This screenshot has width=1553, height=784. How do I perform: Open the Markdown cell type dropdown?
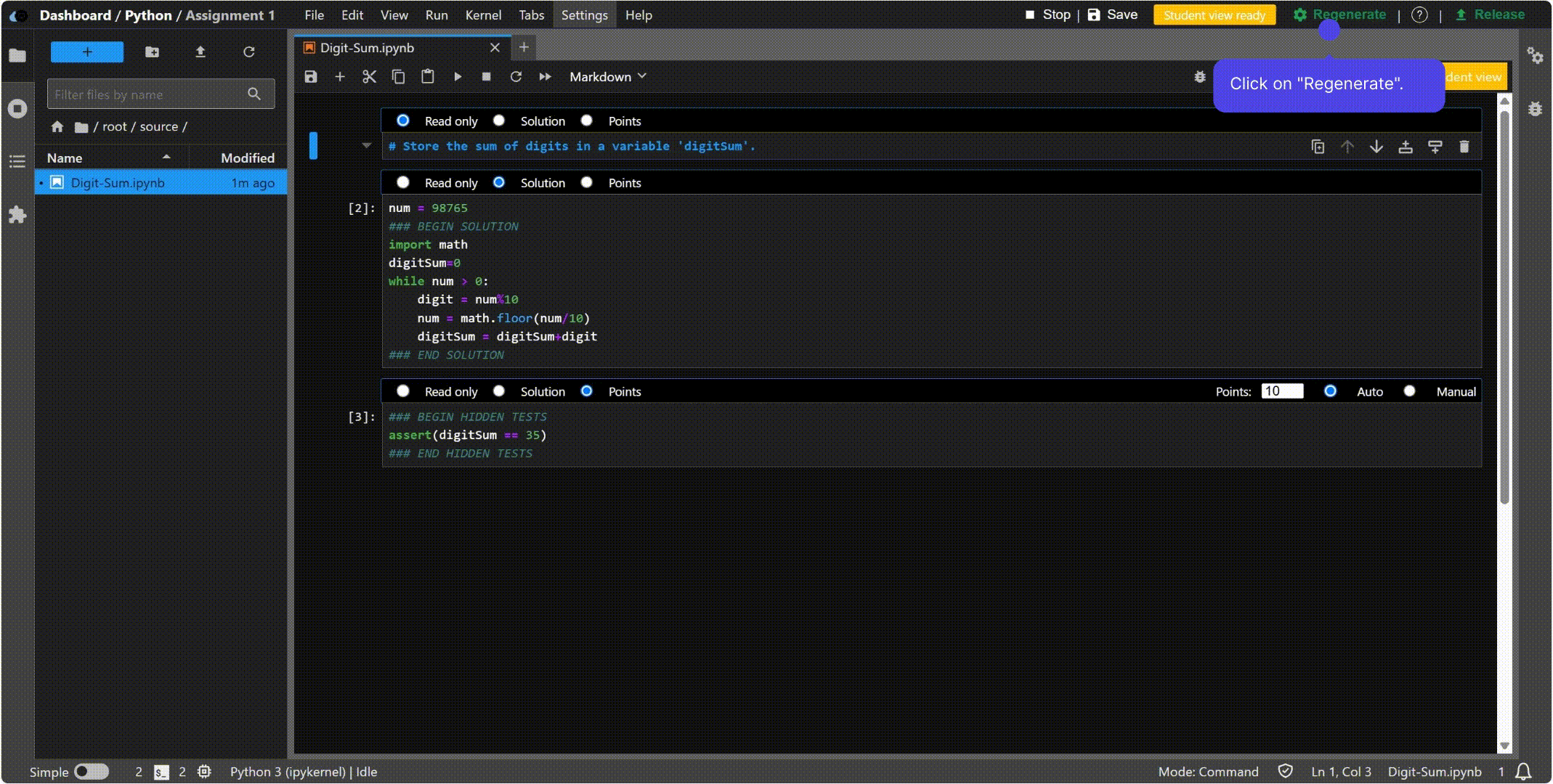pos(608,77)
